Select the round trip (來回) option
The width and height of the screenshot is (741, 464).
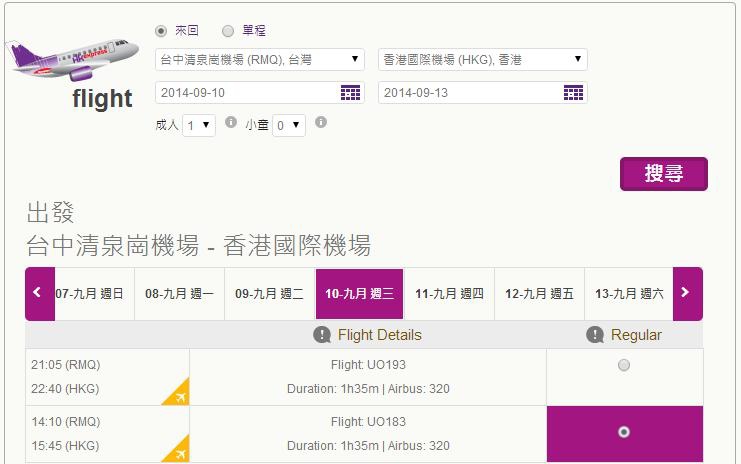161,31
